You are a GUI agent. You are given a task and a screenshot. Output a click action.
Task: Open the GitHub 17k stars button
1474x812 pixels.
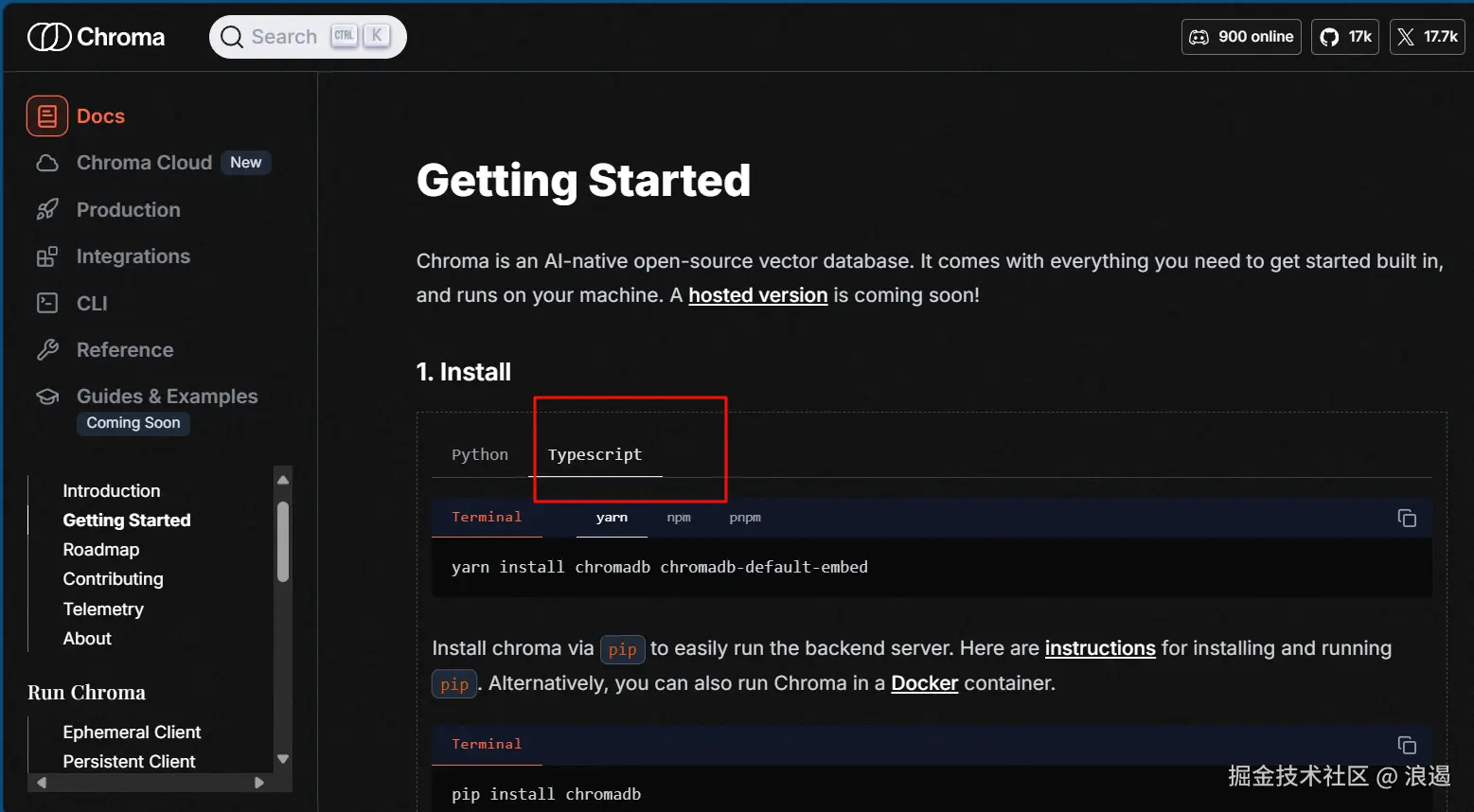(x=1345, y=37)
